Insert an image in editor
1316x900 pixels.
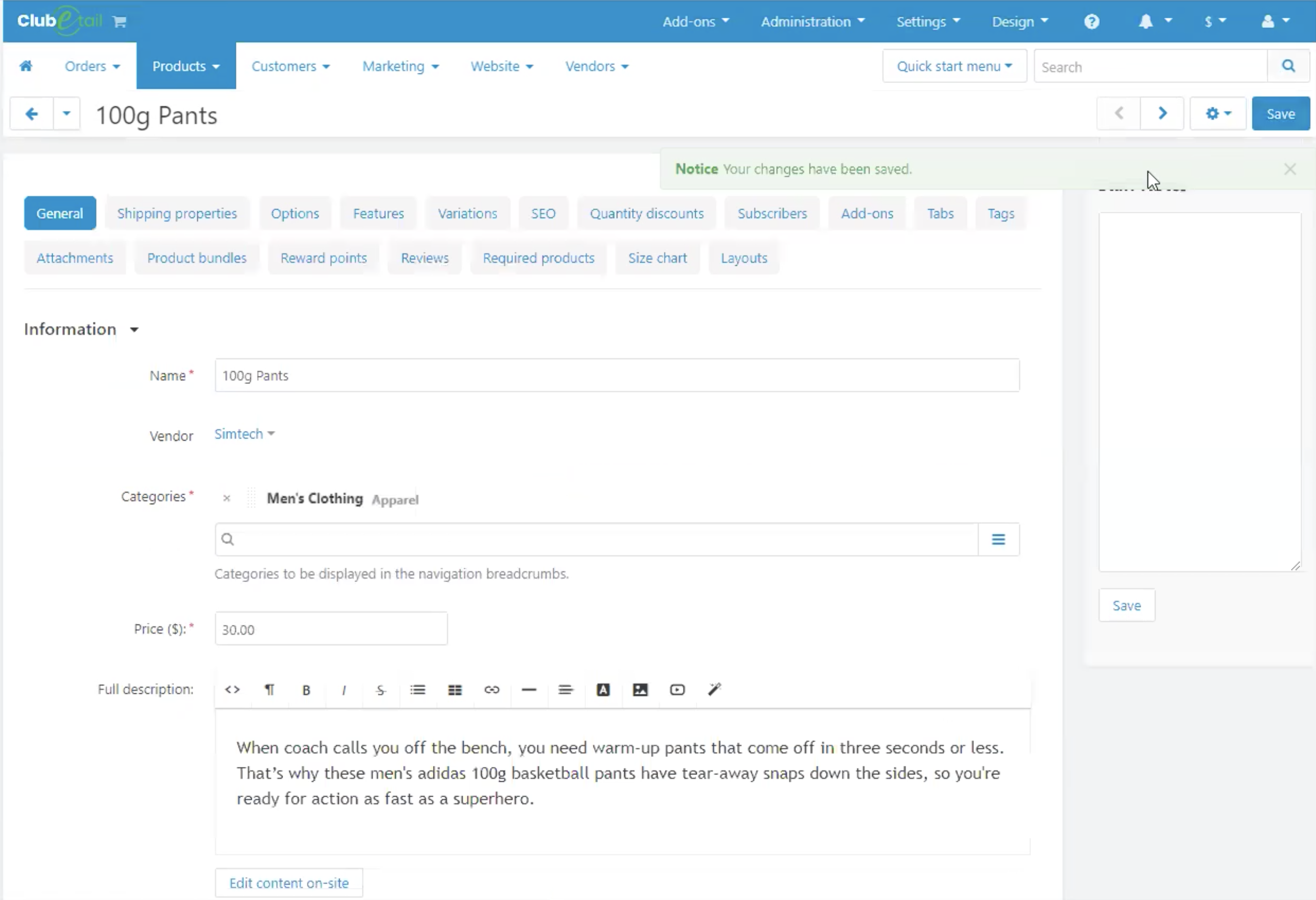640,689
